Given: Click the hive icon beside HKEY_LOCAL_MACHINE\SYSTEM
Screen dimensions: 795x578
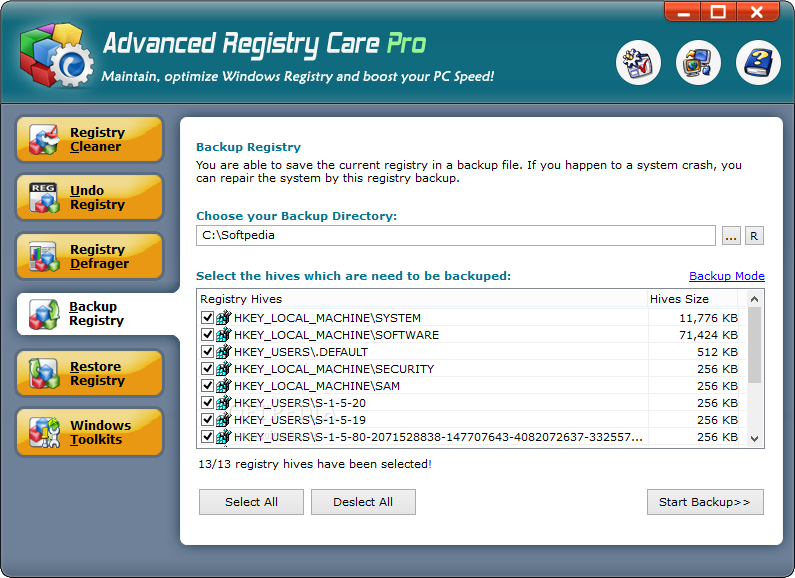Looking at the screenshot, I should click(224, 318).
